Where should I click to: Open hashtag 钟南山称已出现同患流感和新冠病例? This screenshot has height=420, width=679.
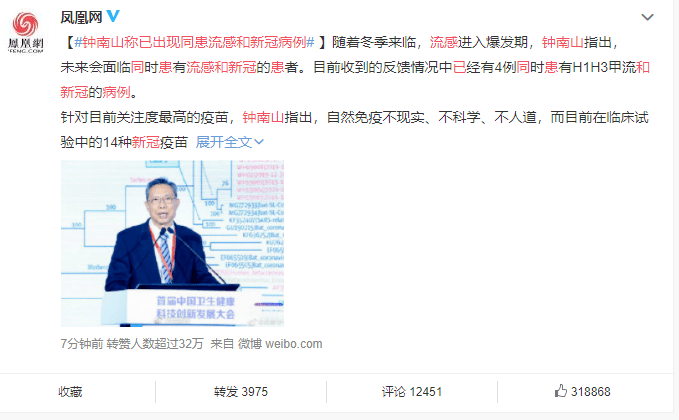pos(194,42)
